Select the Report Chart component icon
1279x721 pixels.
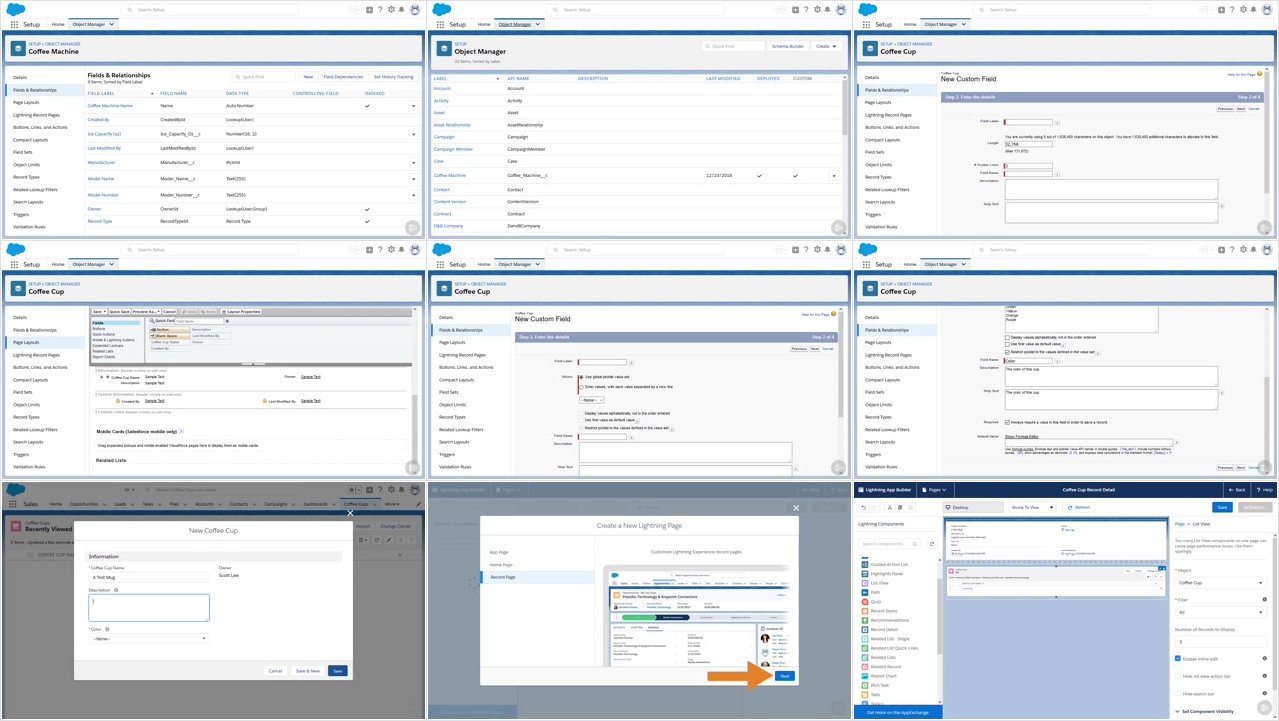[864, 675]
